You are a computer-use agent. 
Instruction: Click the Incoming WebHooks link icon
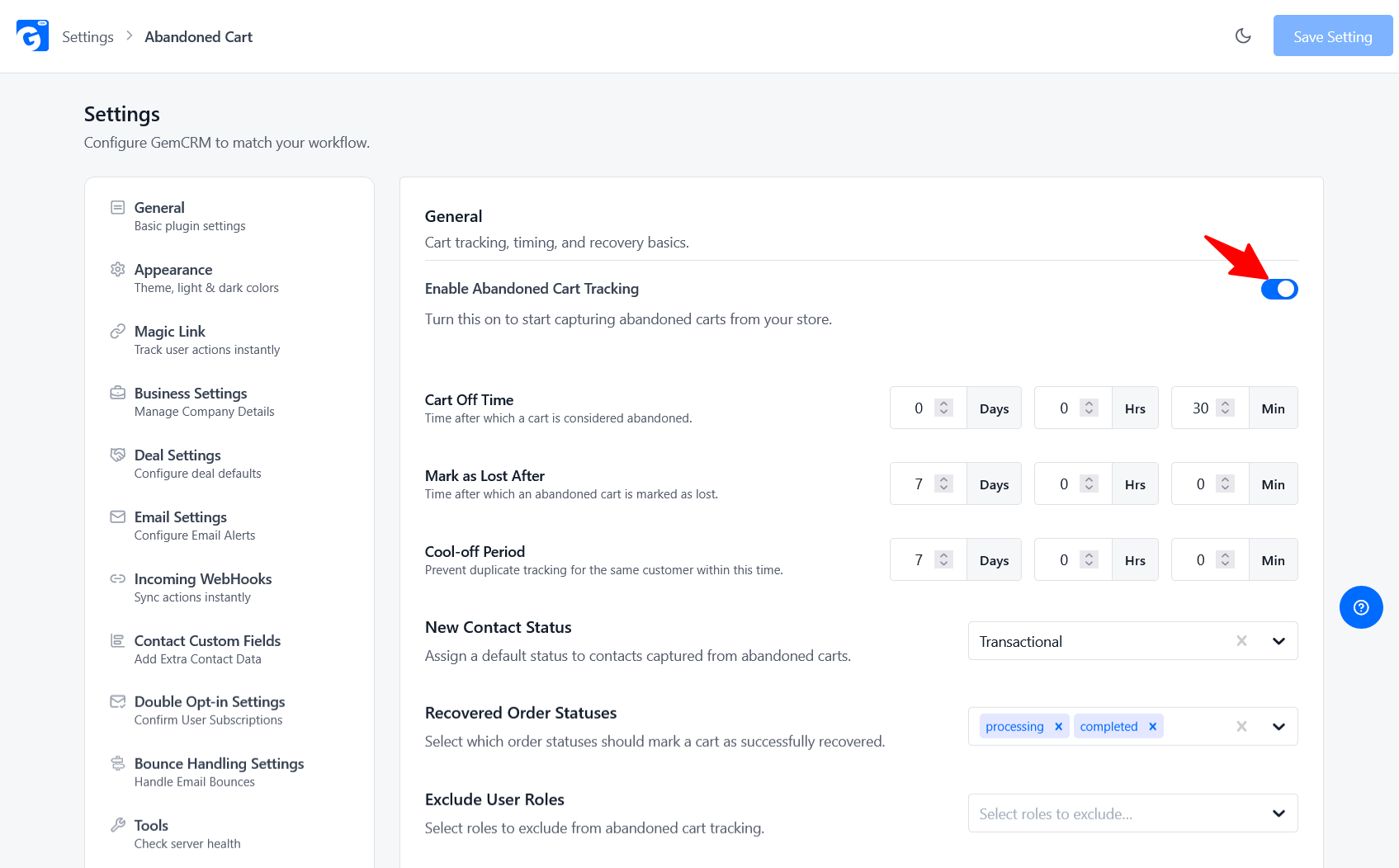(x=118, y=578)
